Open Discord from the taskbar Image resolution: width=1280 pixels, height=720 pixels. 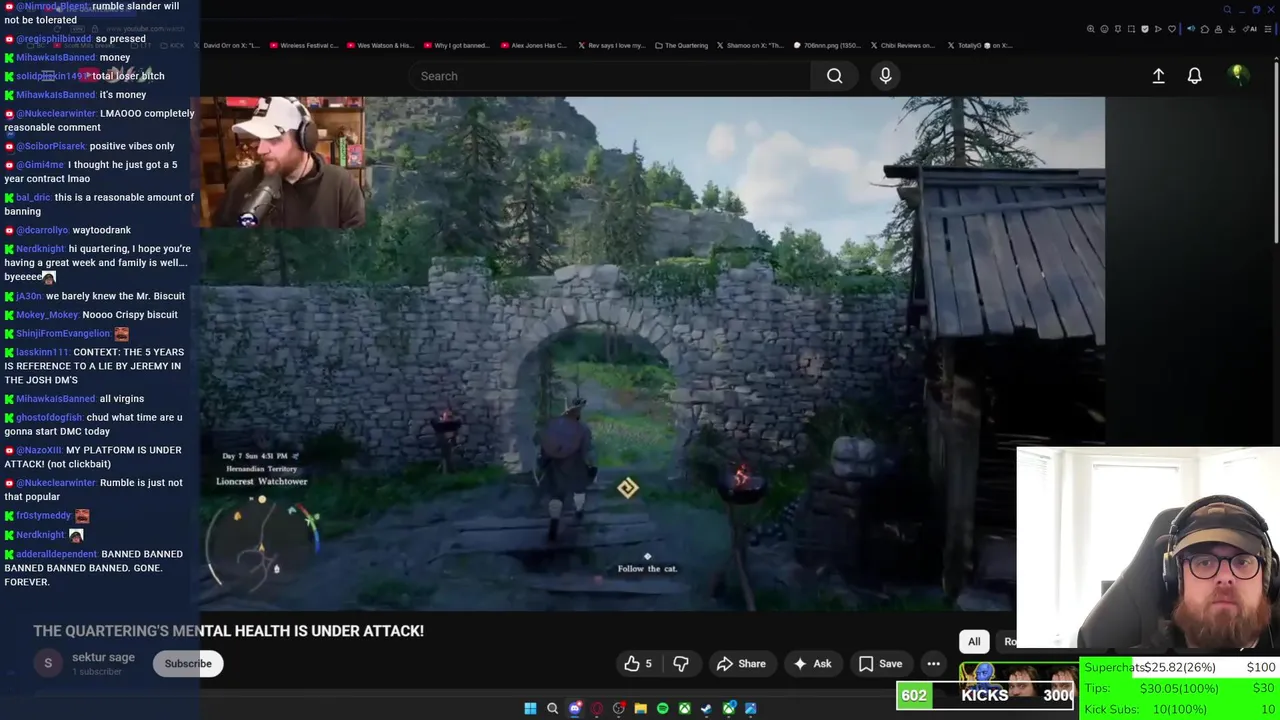point(575,709)
